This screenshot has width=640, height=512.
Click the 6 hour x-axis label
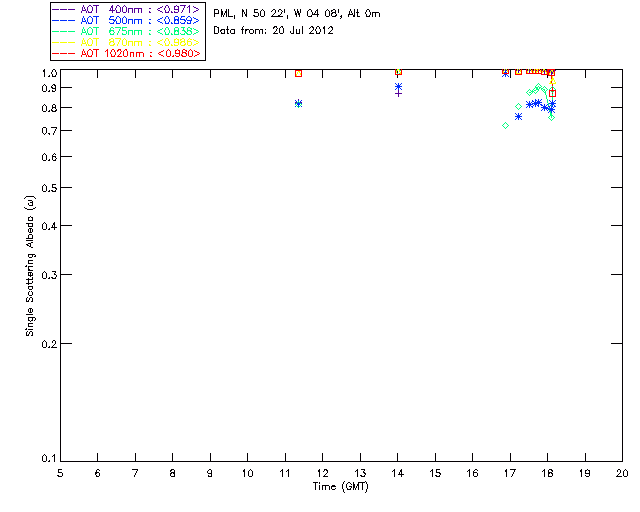coord(98,474)
